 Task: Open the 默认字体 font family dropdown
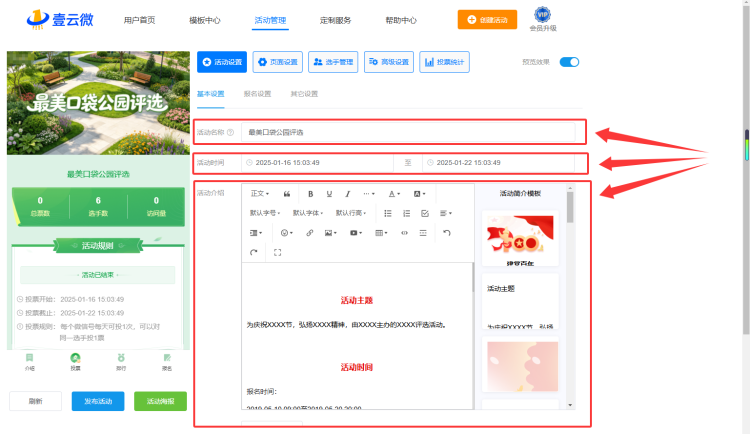pyautogui.click(x=308, y=213)
